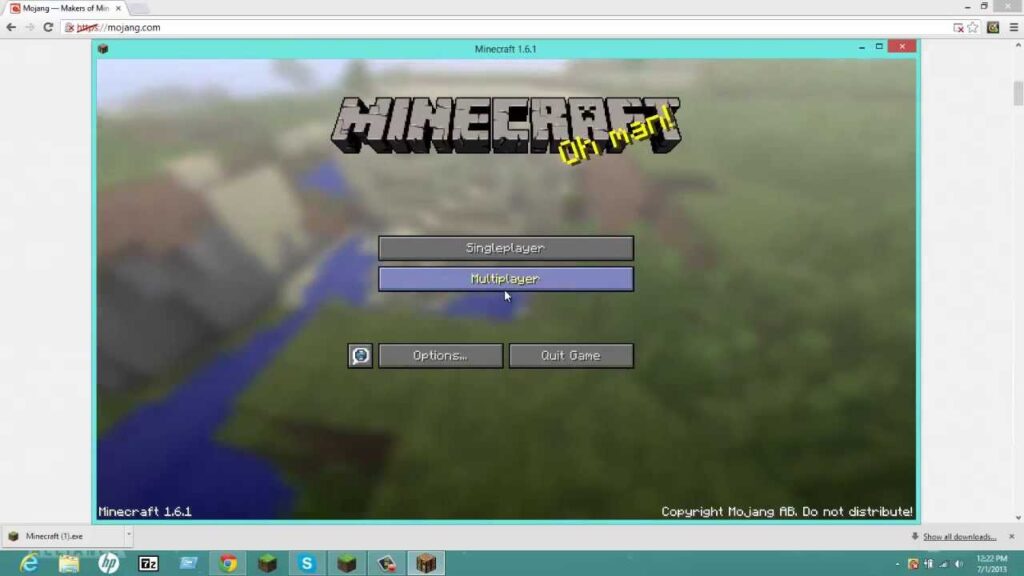Screen dimensions: 1024x576
Task: Click the mojang.com address bar
Action: click(509, 27)
